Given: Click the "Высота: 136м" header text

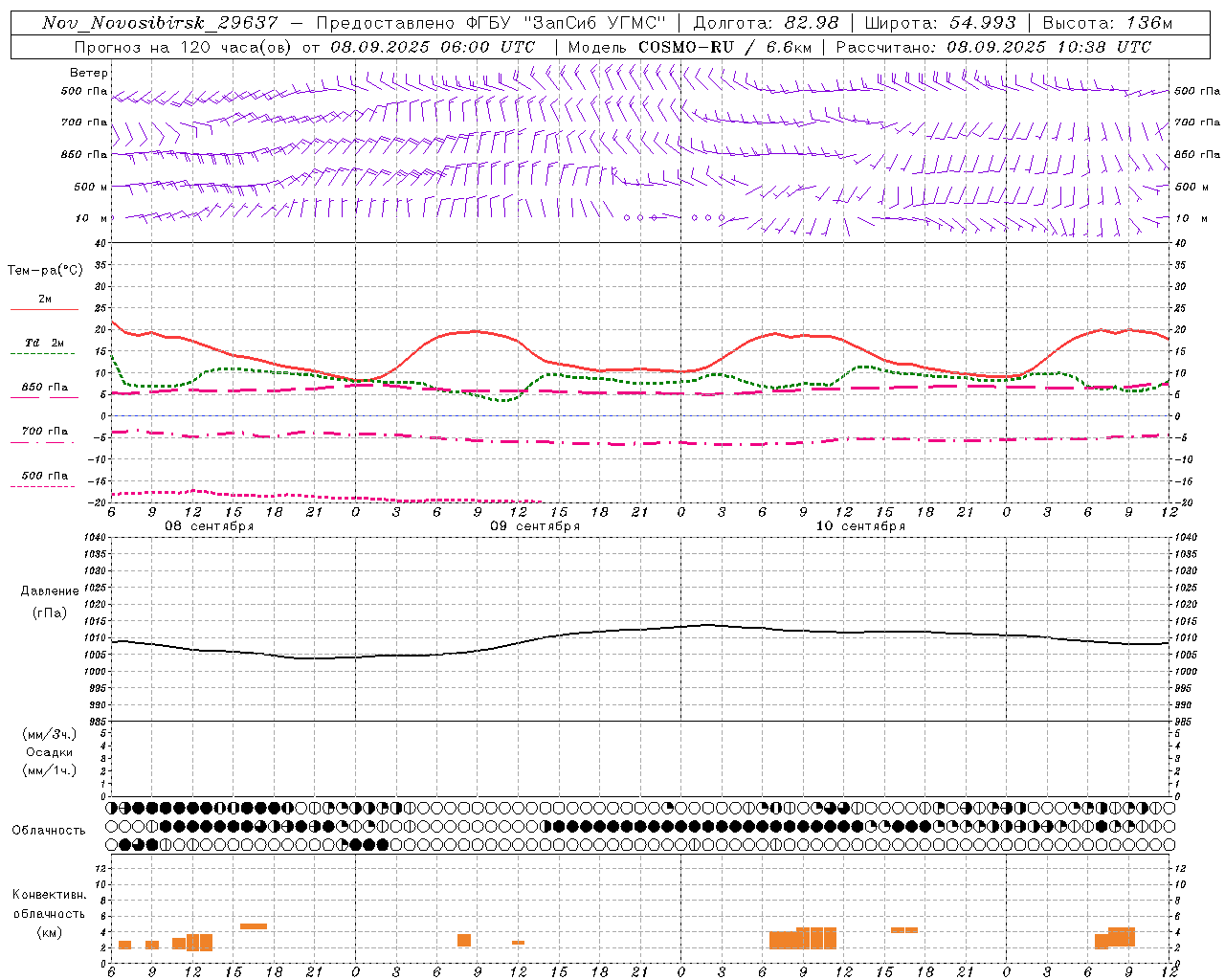Looking at the screenshot, I should click(1106, 23).
